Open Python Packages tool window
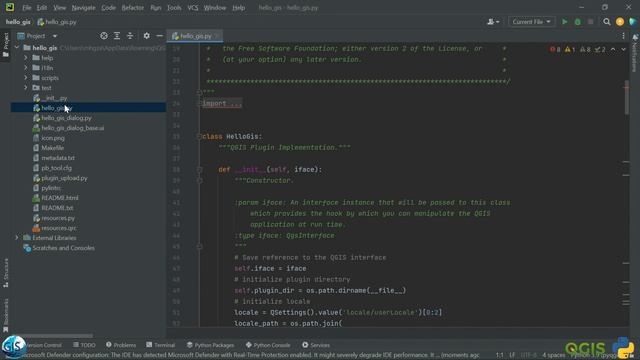 210,345
